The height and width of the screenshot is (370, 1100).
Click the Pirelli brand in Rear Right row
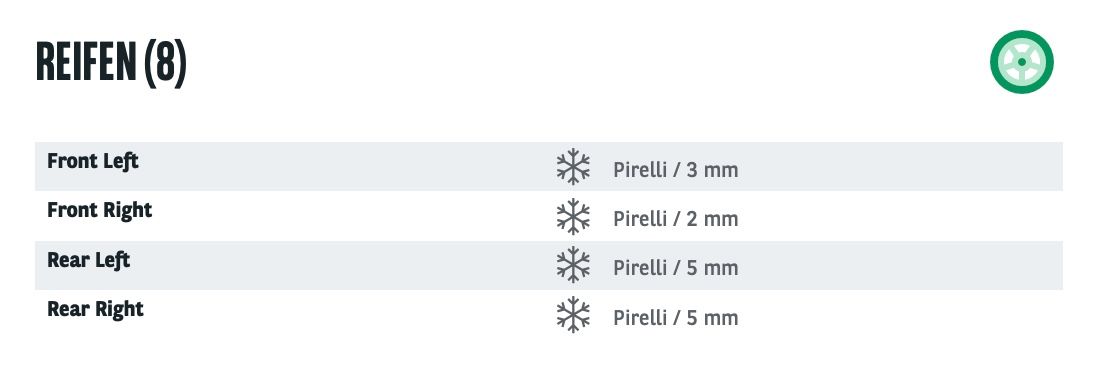click(640, 318)
